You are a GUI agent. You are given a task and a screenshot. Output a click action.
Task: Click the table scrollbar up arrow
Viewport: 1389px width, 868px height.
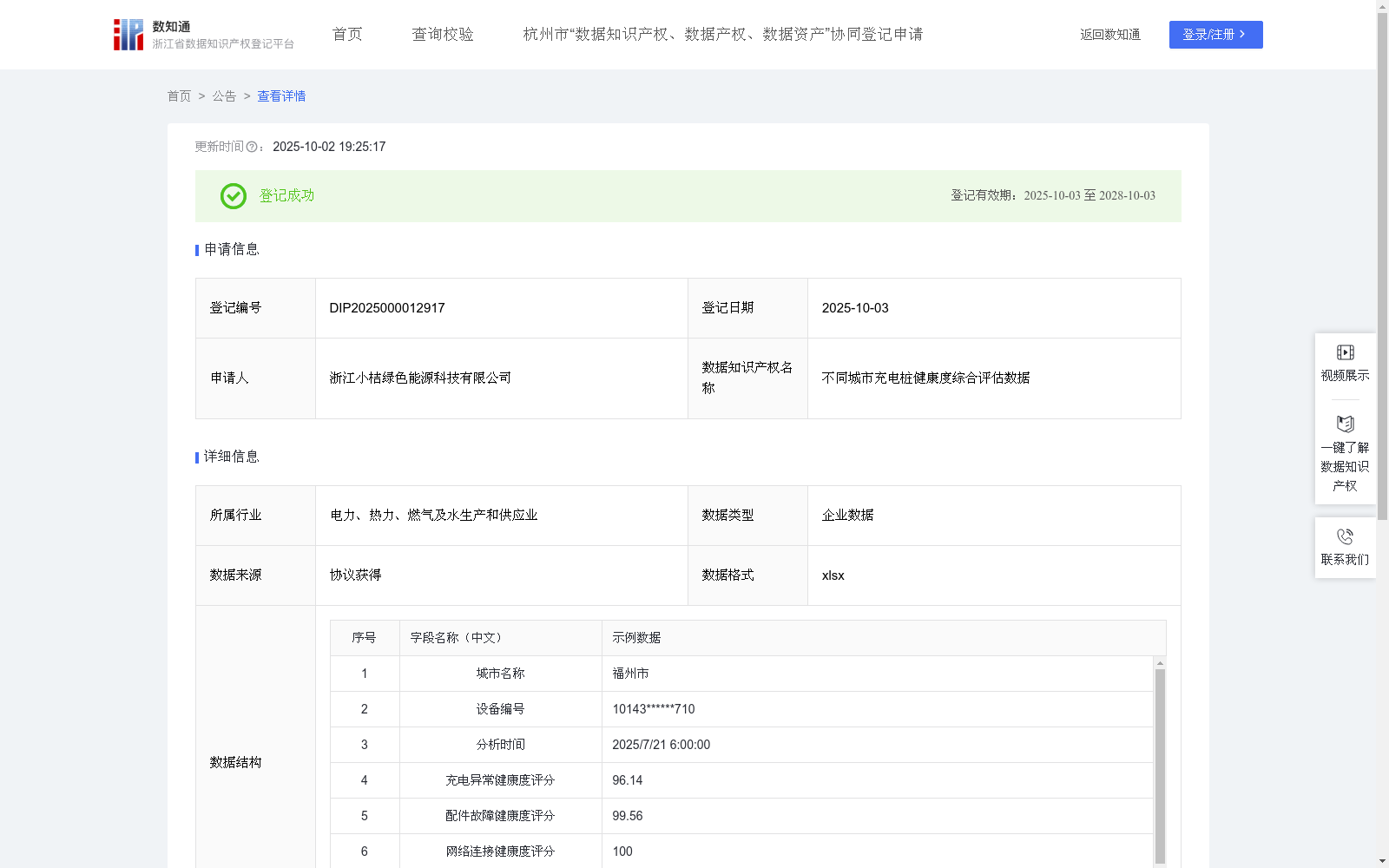[1160, 663]
